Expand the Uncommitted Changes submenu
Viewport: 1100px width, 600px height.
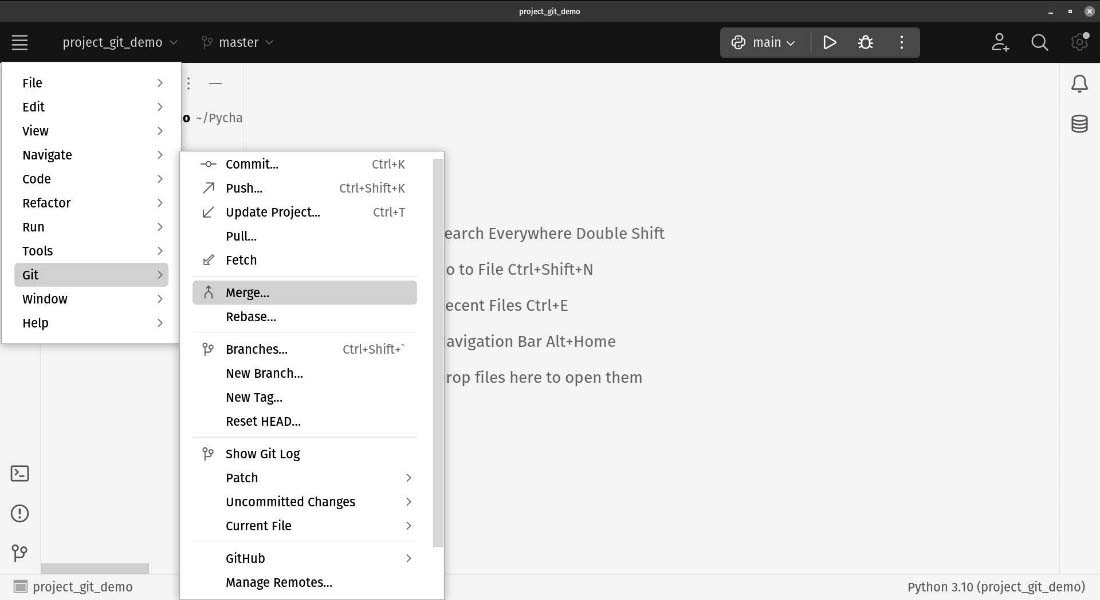point(304,502)
